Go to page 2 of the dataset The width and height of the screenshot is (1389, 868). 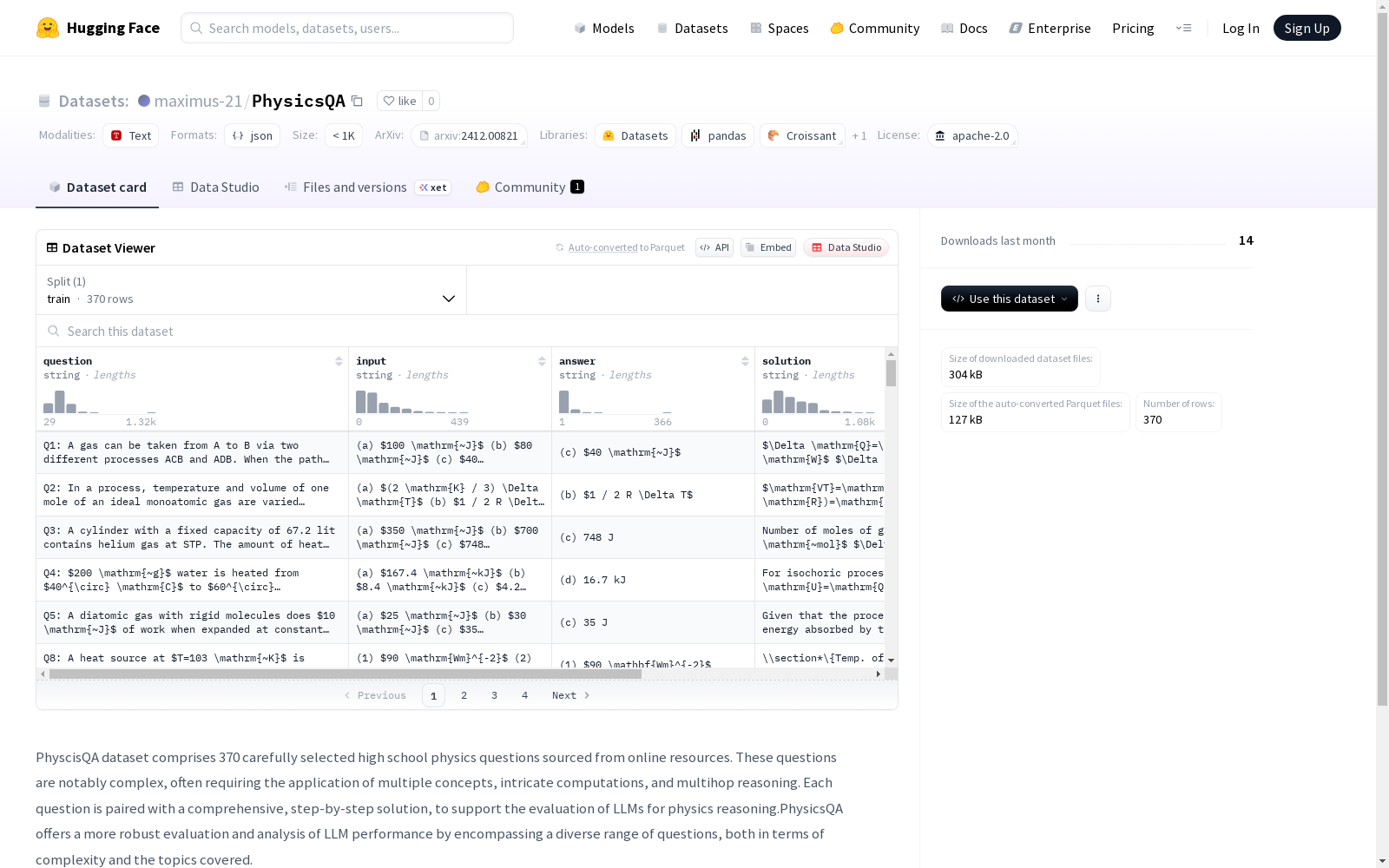coord(464,695)
